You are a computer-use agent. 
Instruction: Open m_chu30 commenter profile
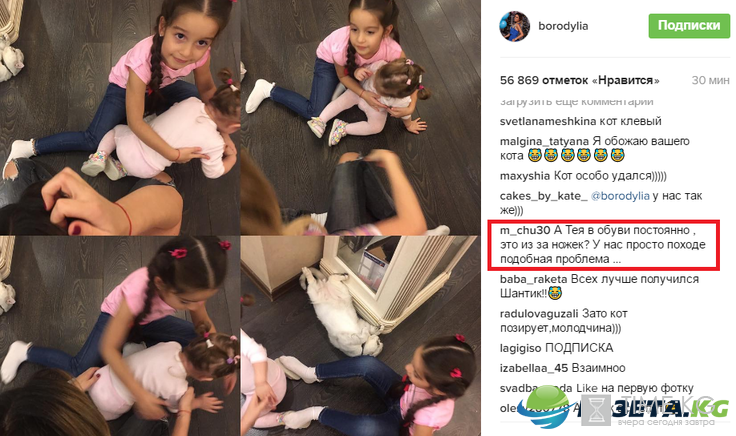(525, 230)
